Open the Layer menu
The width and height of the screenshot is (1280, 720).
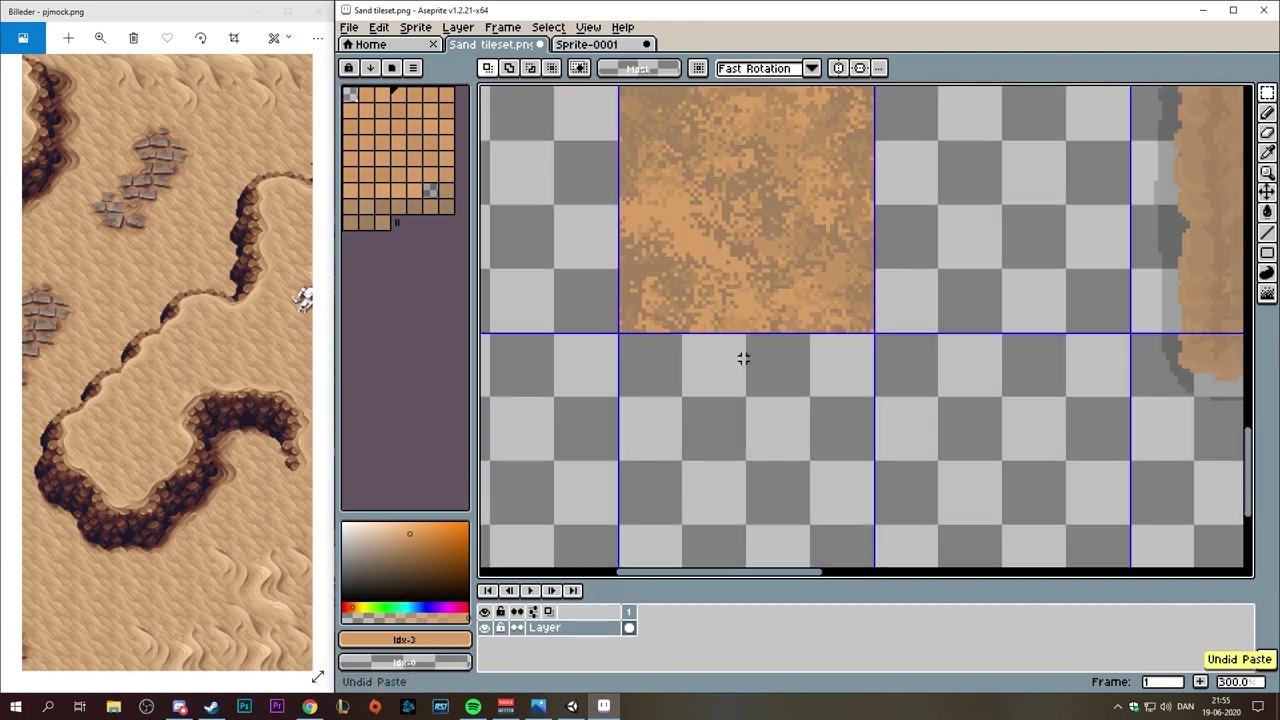click(x=458, y=27)
